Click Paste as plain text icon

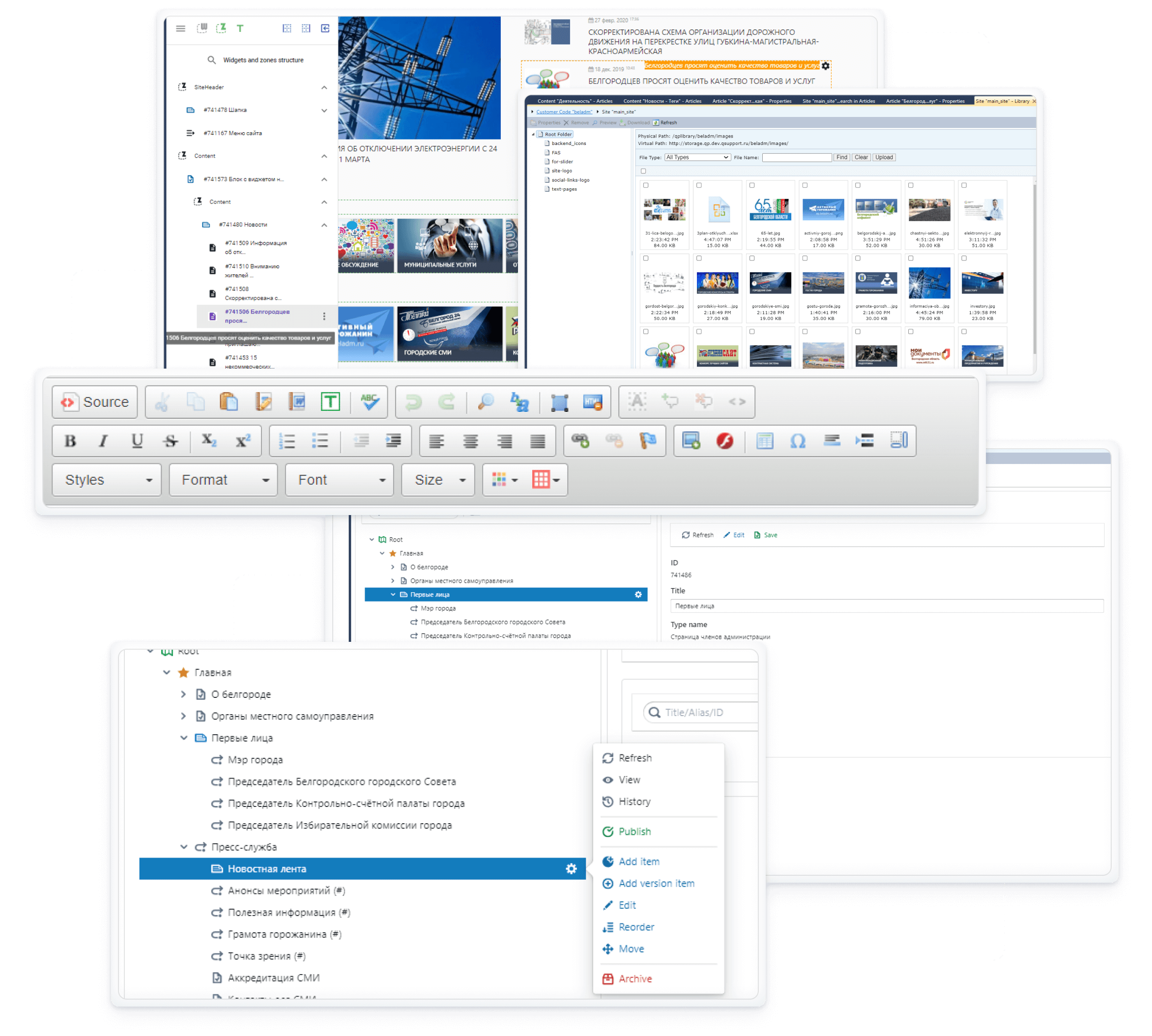point(330,403)
